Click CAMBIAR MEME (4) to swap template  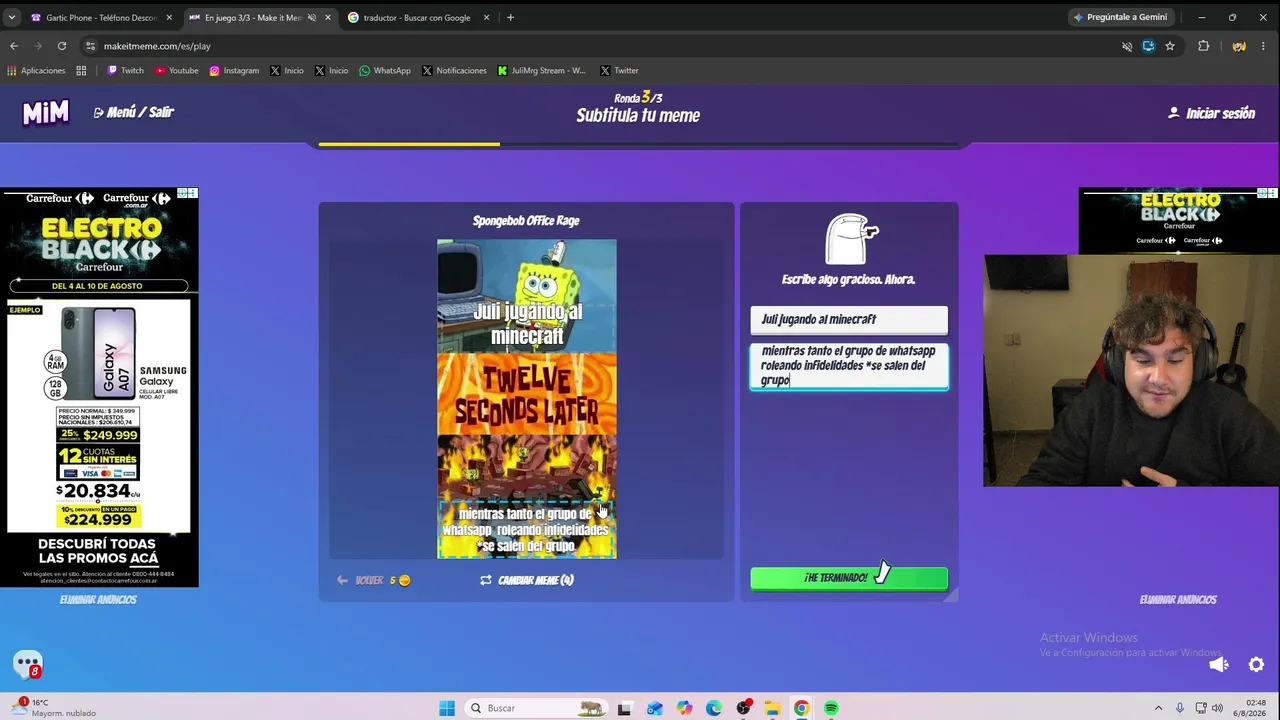point(527,580)
